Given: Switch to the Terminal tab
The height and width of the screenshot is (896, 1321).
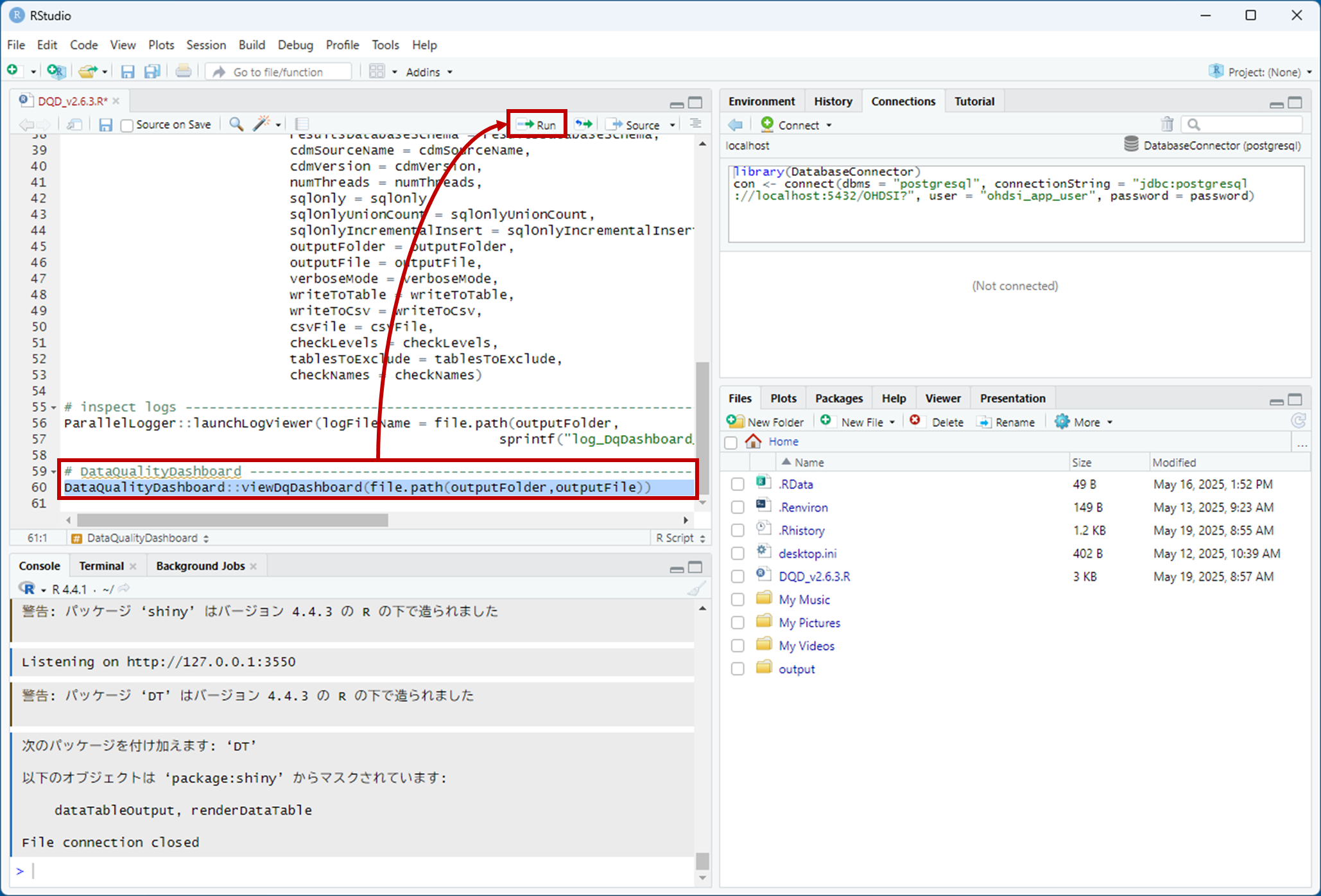Looking at the screenshot, I should [x=101, y=566].
